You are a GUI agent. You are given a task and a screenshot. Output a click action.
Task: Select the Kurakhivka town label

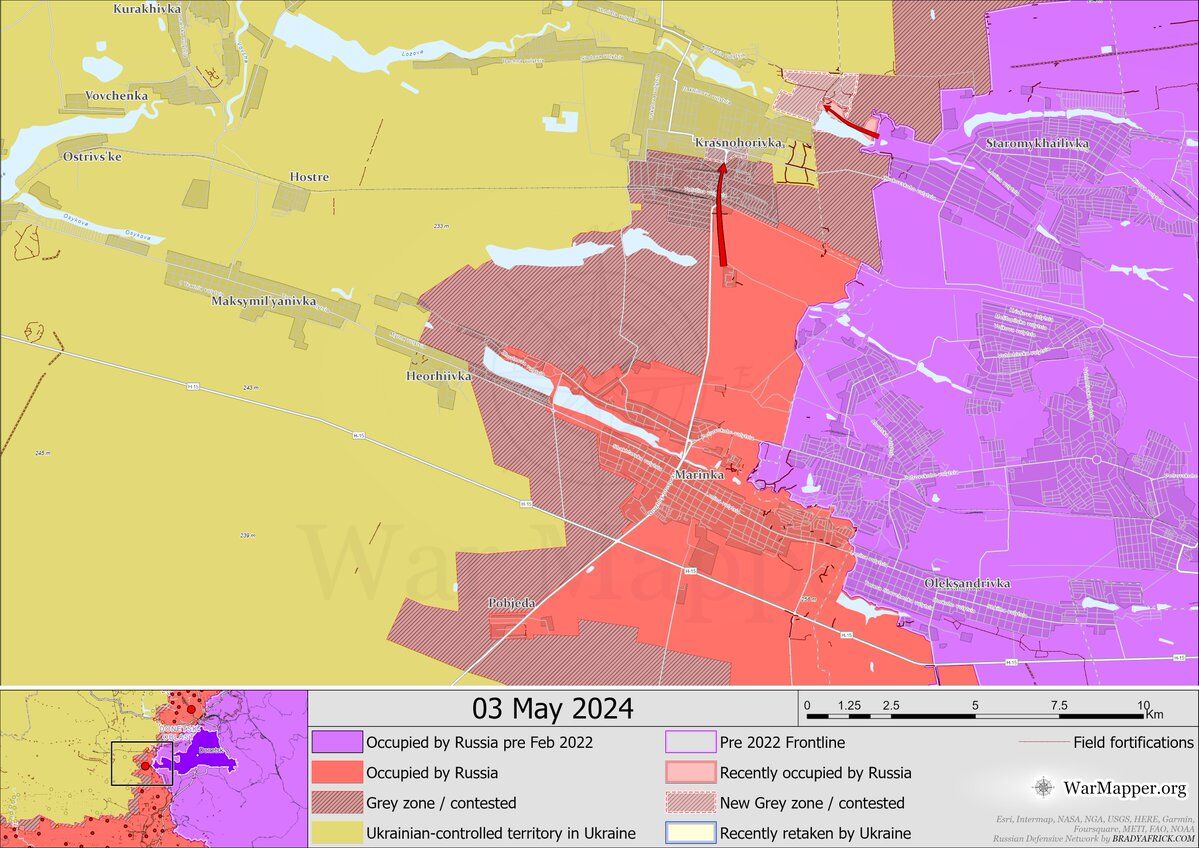(147, 9)
